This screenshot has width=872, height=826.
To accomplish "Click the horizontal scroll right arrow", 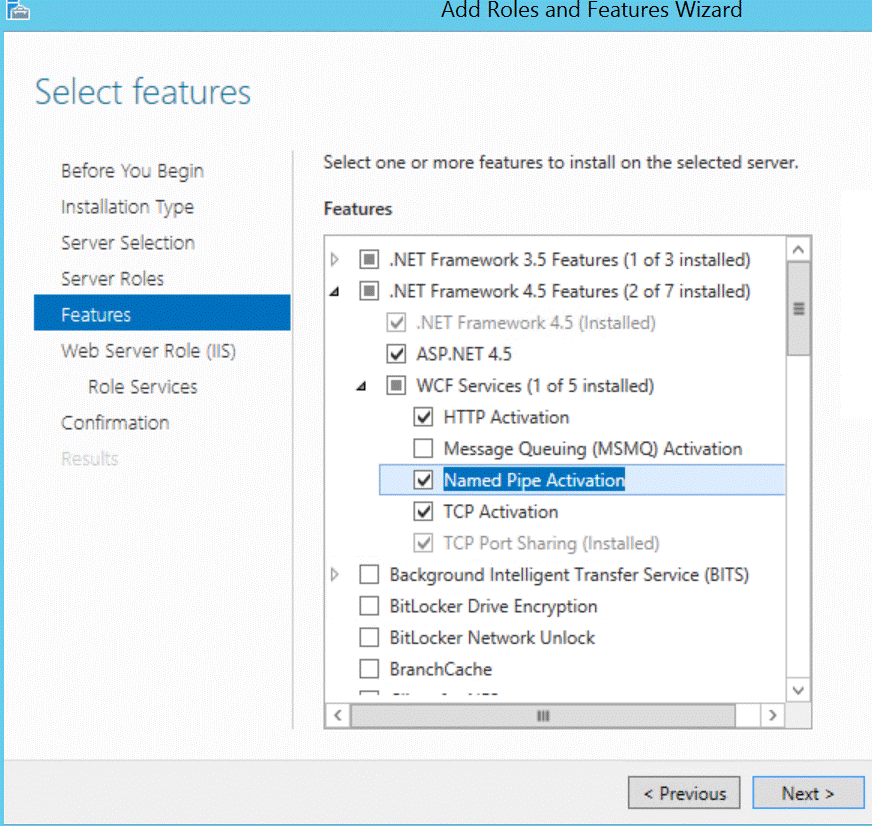I will point(771,716).
